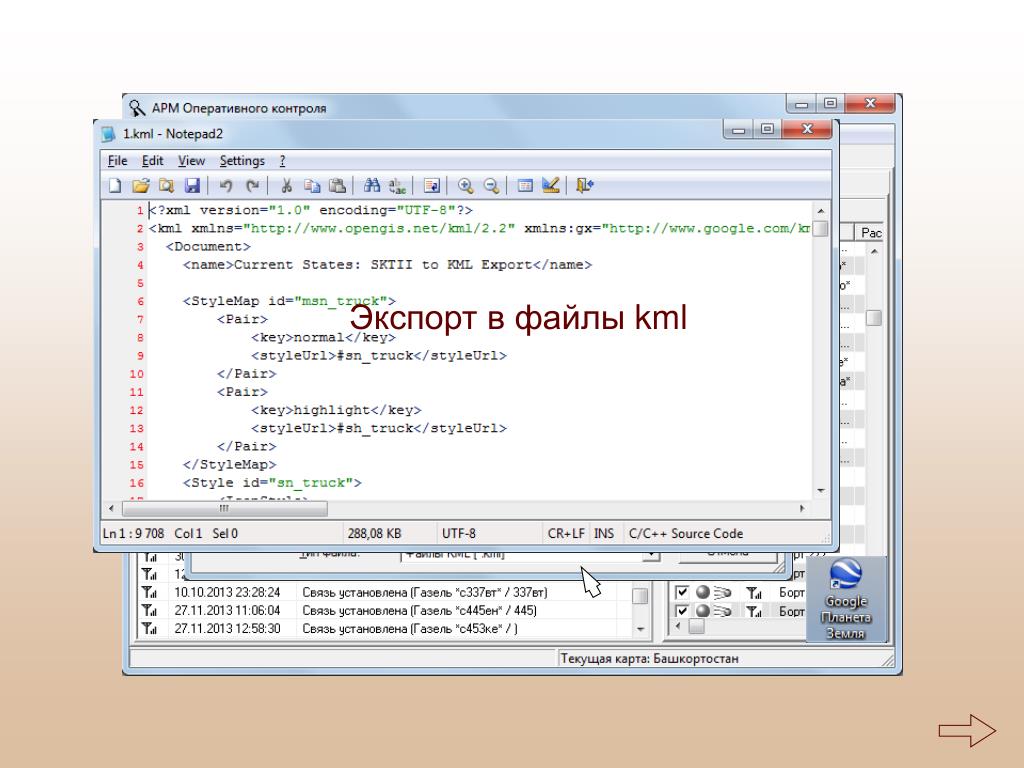Viewport: 1024px width, 768px height.
Task: Click the C/C++ Source Code scheme field
Action: [x=686, y=534]
